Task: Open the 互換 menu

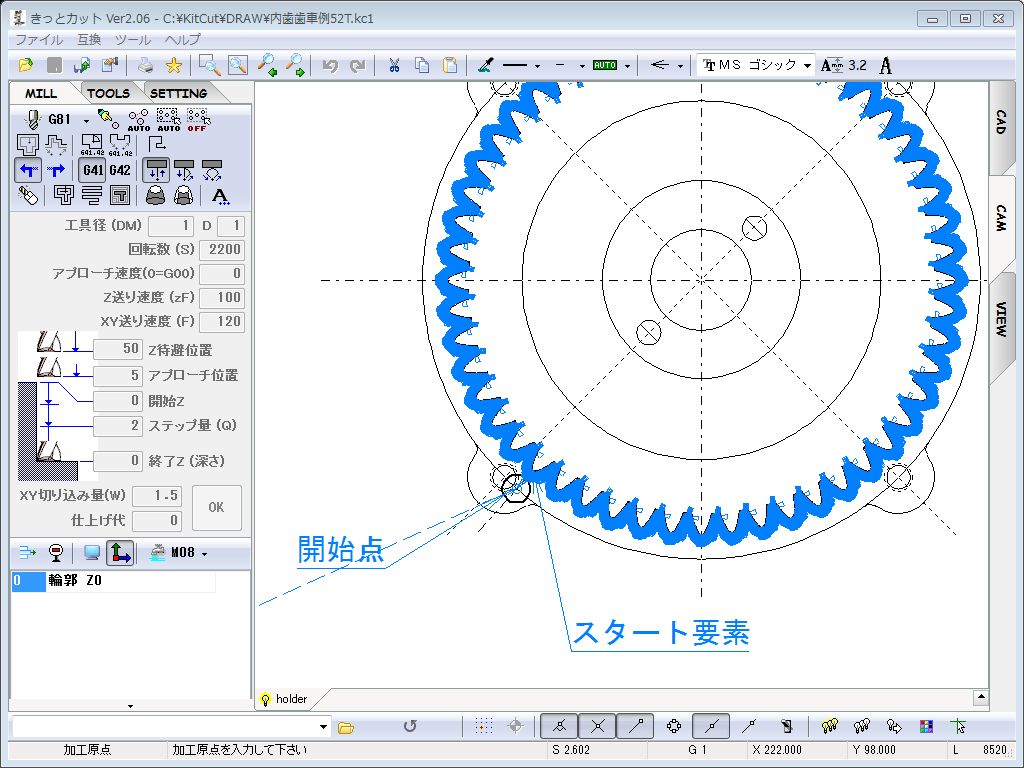Action: [x=89, y=40]
